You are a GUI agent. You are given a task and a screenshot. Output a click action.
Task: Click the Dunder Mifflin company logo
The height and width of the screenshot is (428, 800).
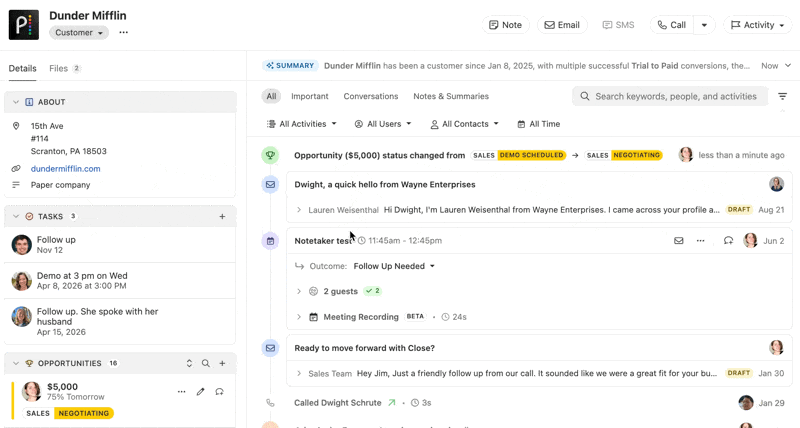(23, 24)
